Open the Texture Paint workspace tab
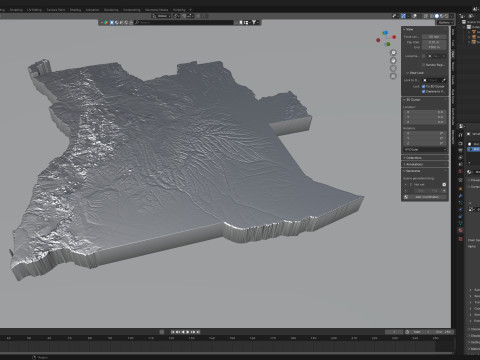 click(x=56, y=10)
